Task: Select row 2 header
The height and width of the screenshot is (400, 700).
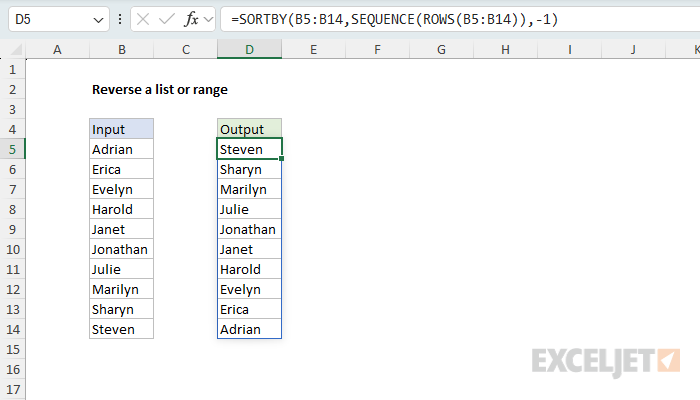Action: [12, 89]
